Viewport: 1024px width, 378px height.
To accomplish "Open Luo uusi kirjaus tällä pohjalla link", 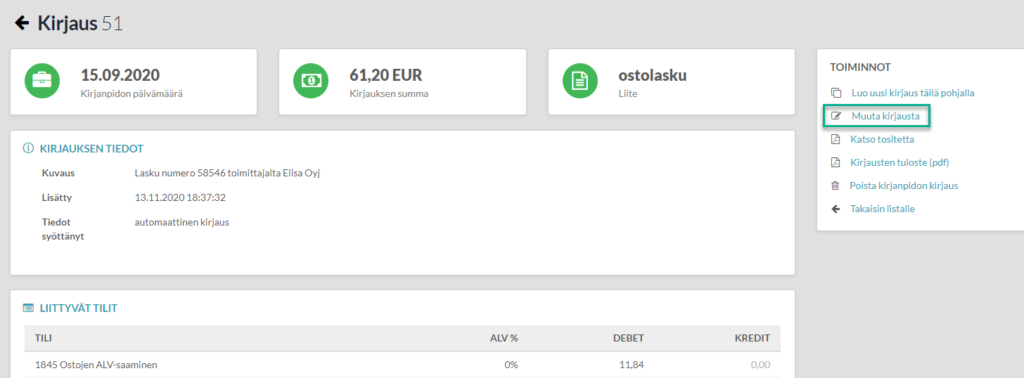I will 913,93.
